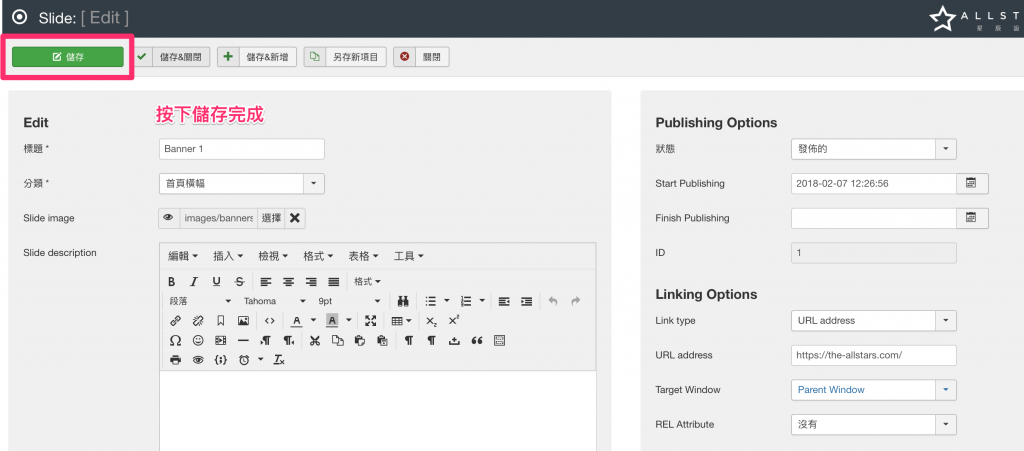Screen dimensions: 1024x451
Task: Click the insert image icon
Action: tap(243, 321)
